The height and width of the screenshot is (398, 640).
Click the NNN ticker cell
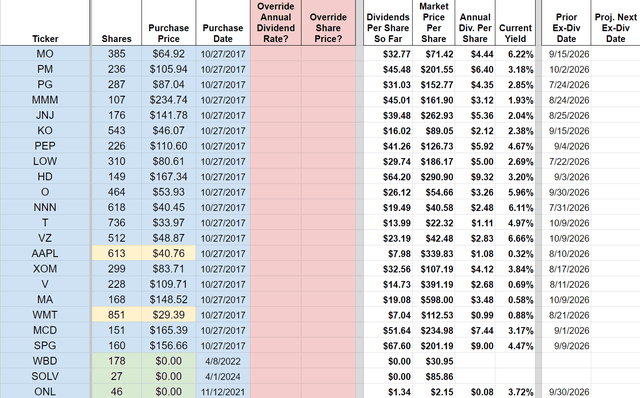tap(45, 207)
